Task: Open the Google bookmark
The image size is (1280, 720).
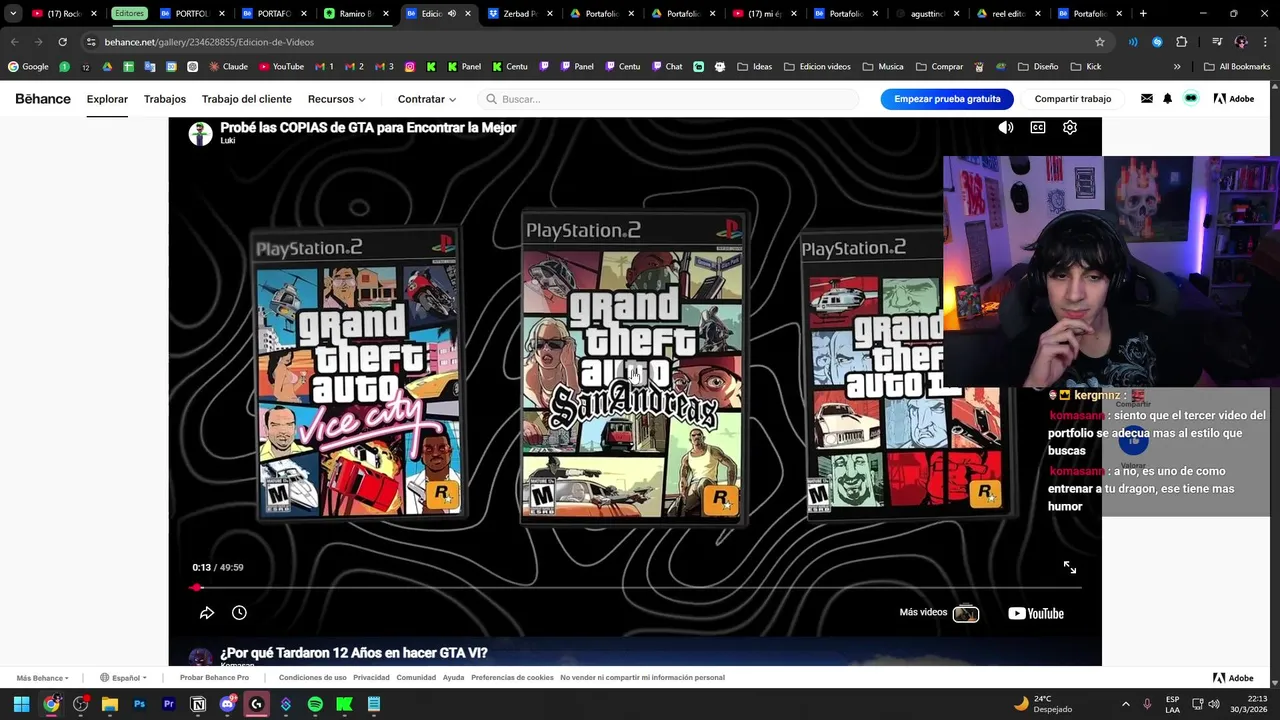Action: point(28,67)
